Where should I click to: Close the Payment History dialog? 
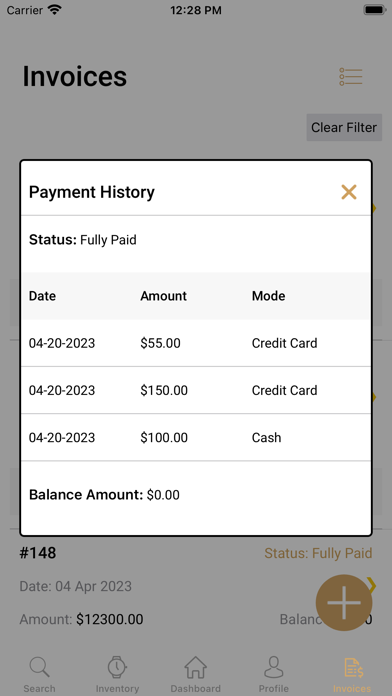pyautogui.click(x=348, y=192)
